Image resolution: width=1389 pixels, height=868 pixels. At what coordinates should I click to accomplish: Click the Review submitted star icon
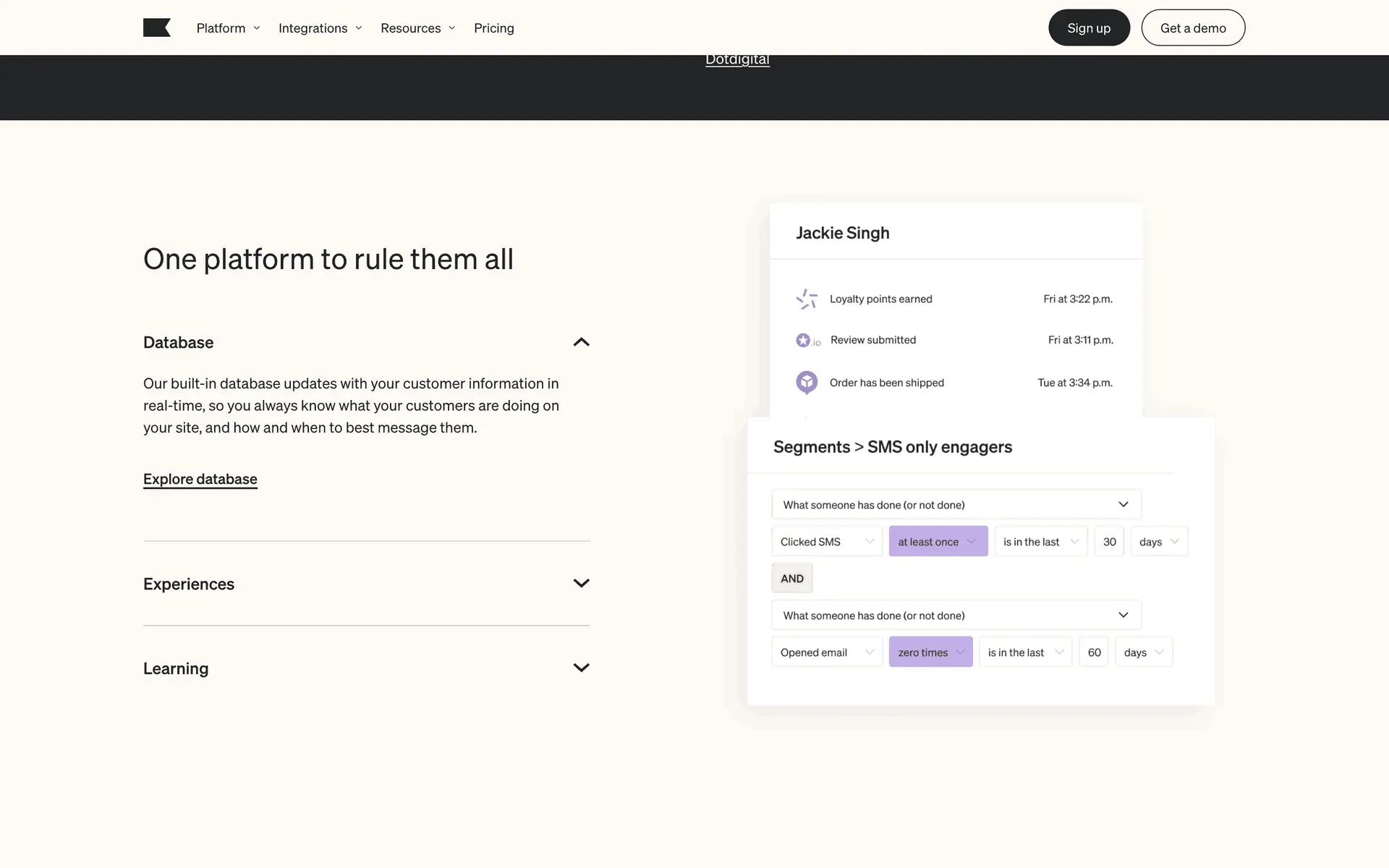tap(804, 340)
